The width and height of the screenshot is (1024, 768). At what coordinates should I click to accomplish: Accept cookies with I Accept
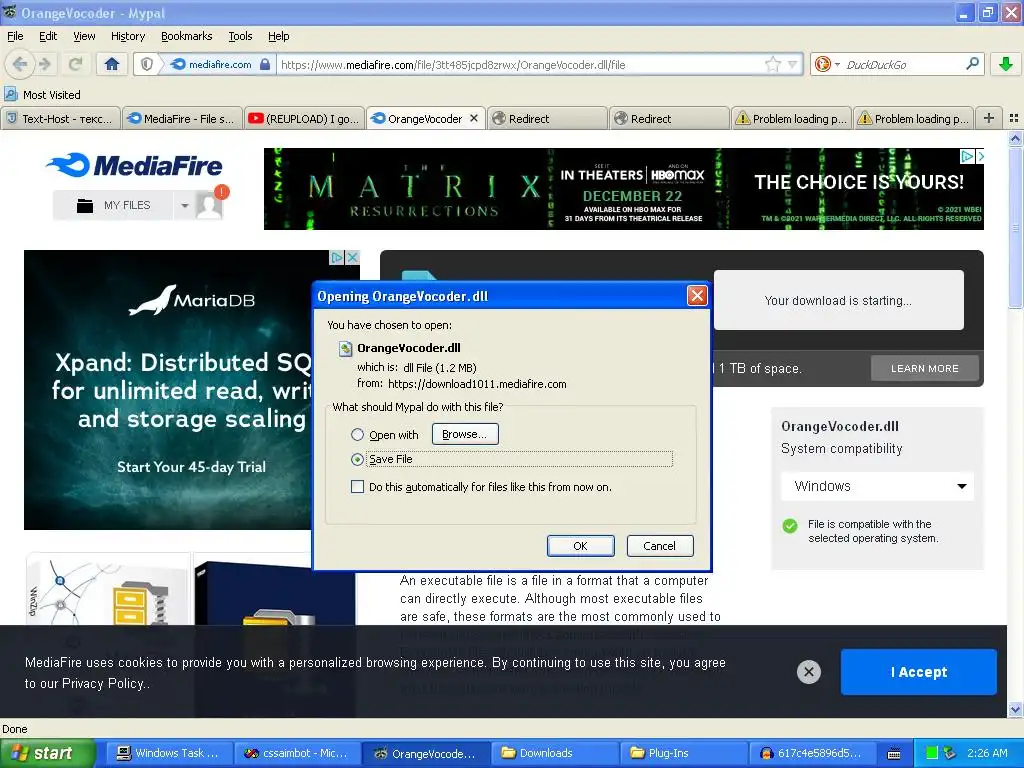(x=918, y=672)
